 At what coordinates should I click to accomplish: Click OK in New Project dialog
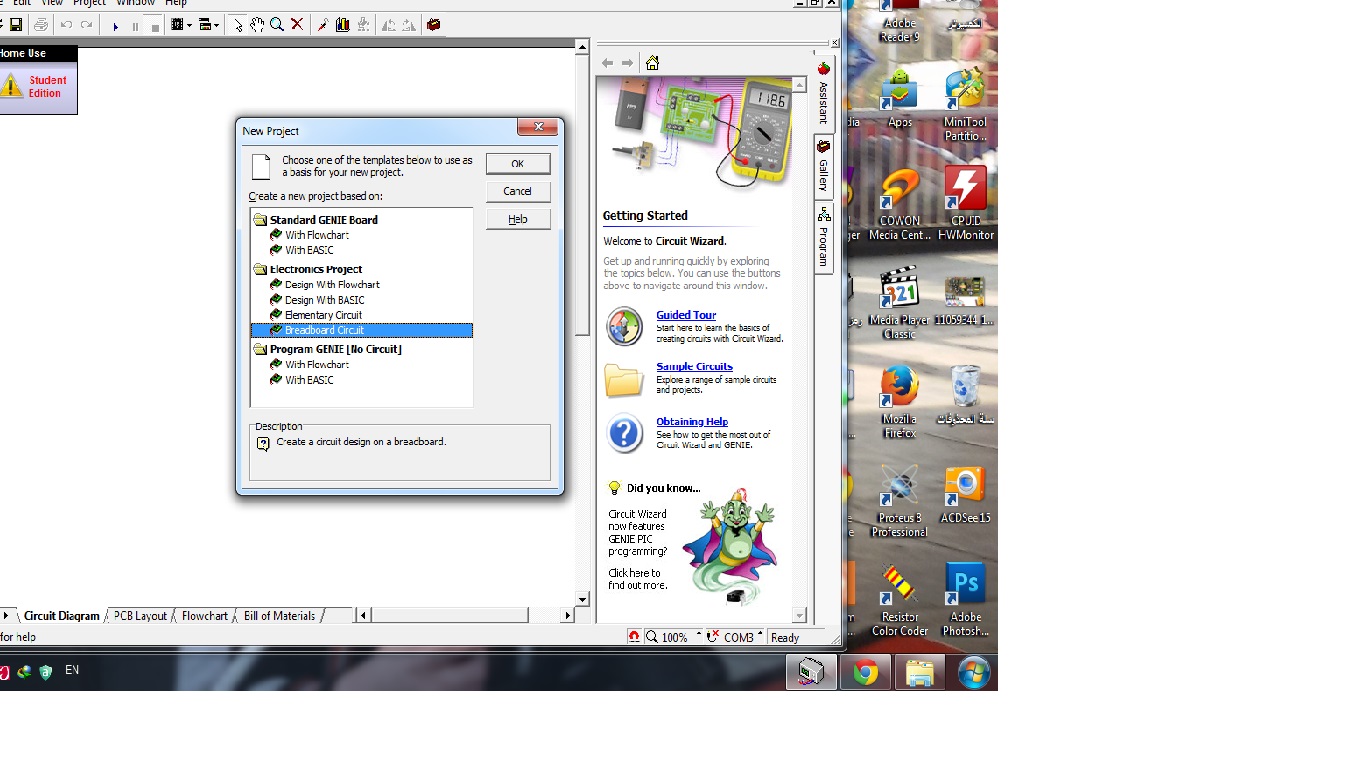[518, 163]
